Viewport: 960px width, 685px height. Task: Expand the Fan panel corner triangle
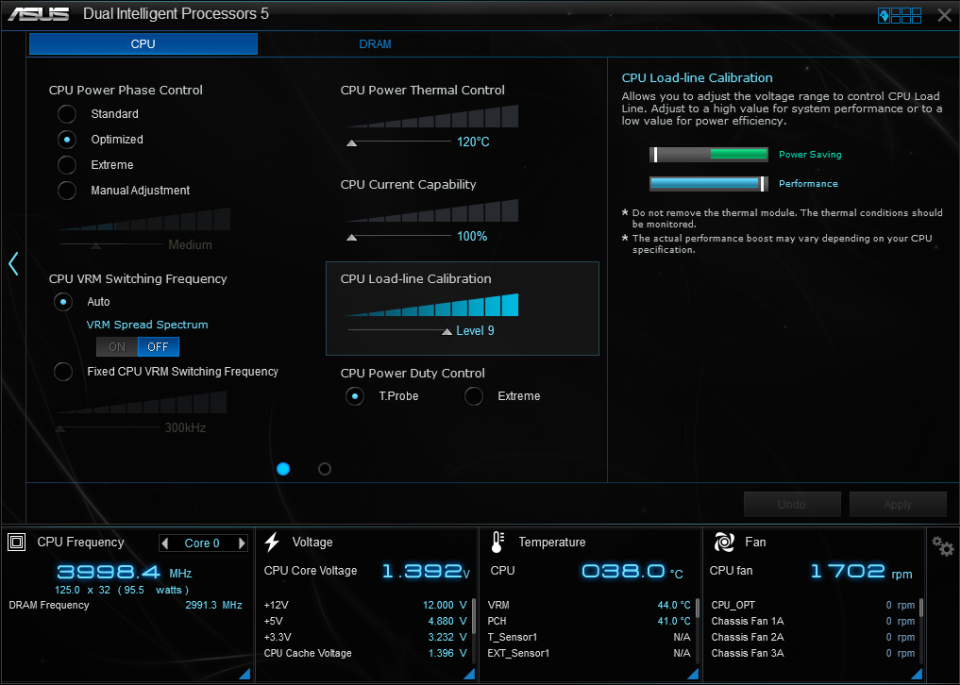coord(917,673)
